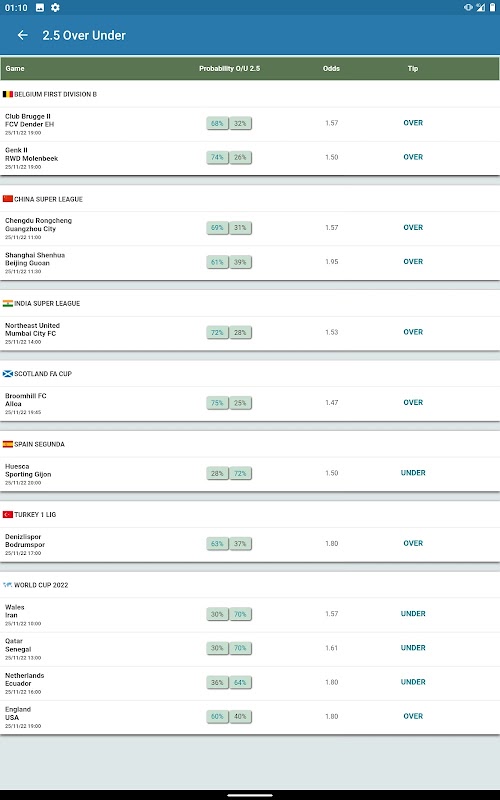This screenshot has height=800, width=500.
Task: Tap the Belgium flag icon
Action: click(8, 94)
